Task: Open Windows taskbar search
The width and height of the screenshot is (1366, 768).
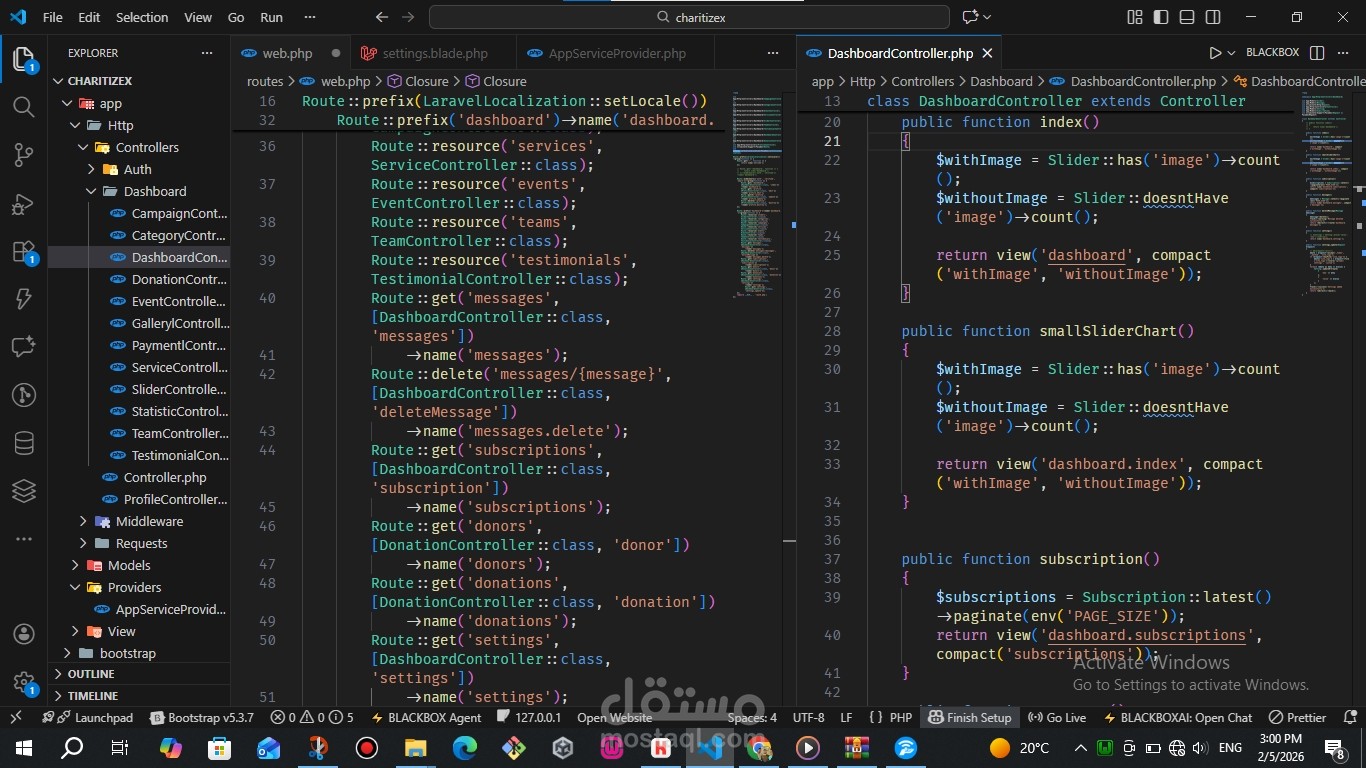Action: pos(72,747)
